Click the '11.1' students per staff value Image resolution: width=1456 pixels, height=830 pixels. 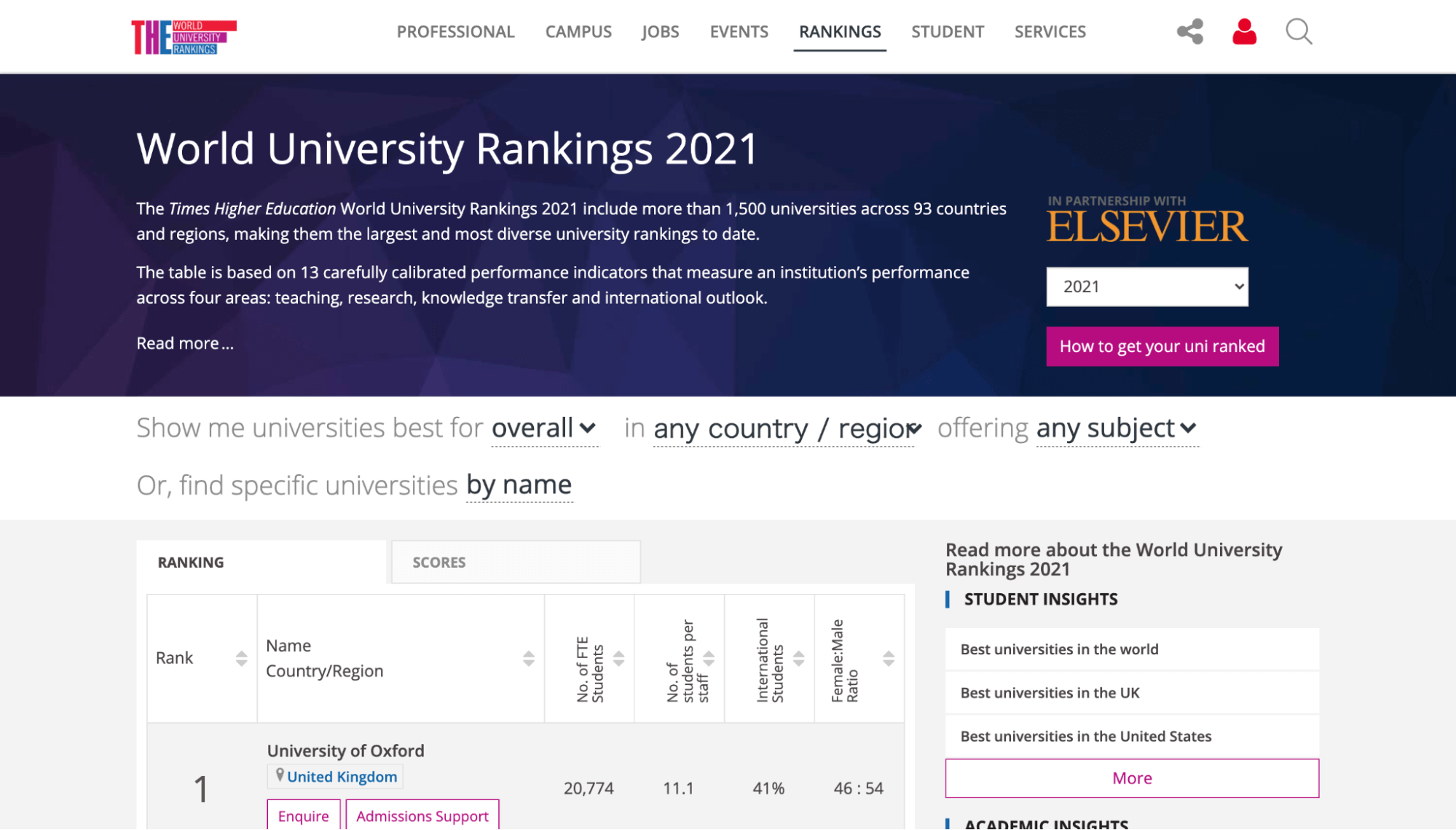pyautogui.click(x=678, y=788)
